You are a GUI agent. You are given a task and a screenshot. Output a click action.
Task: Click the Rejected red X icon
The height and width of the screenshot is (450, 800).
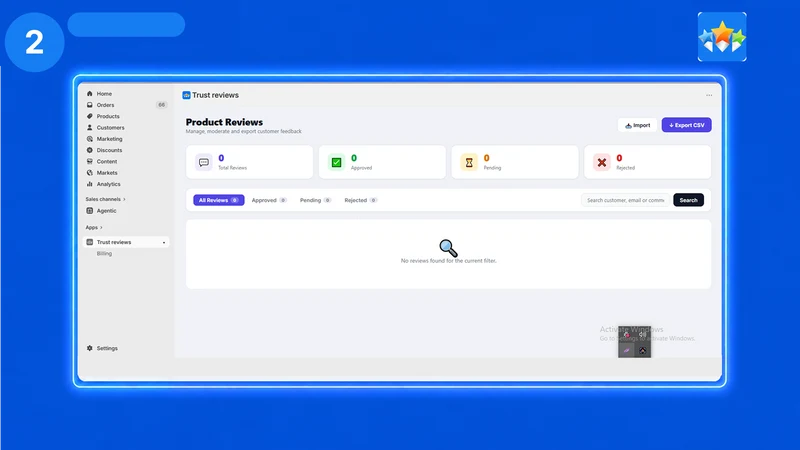(x=602, y=162)
